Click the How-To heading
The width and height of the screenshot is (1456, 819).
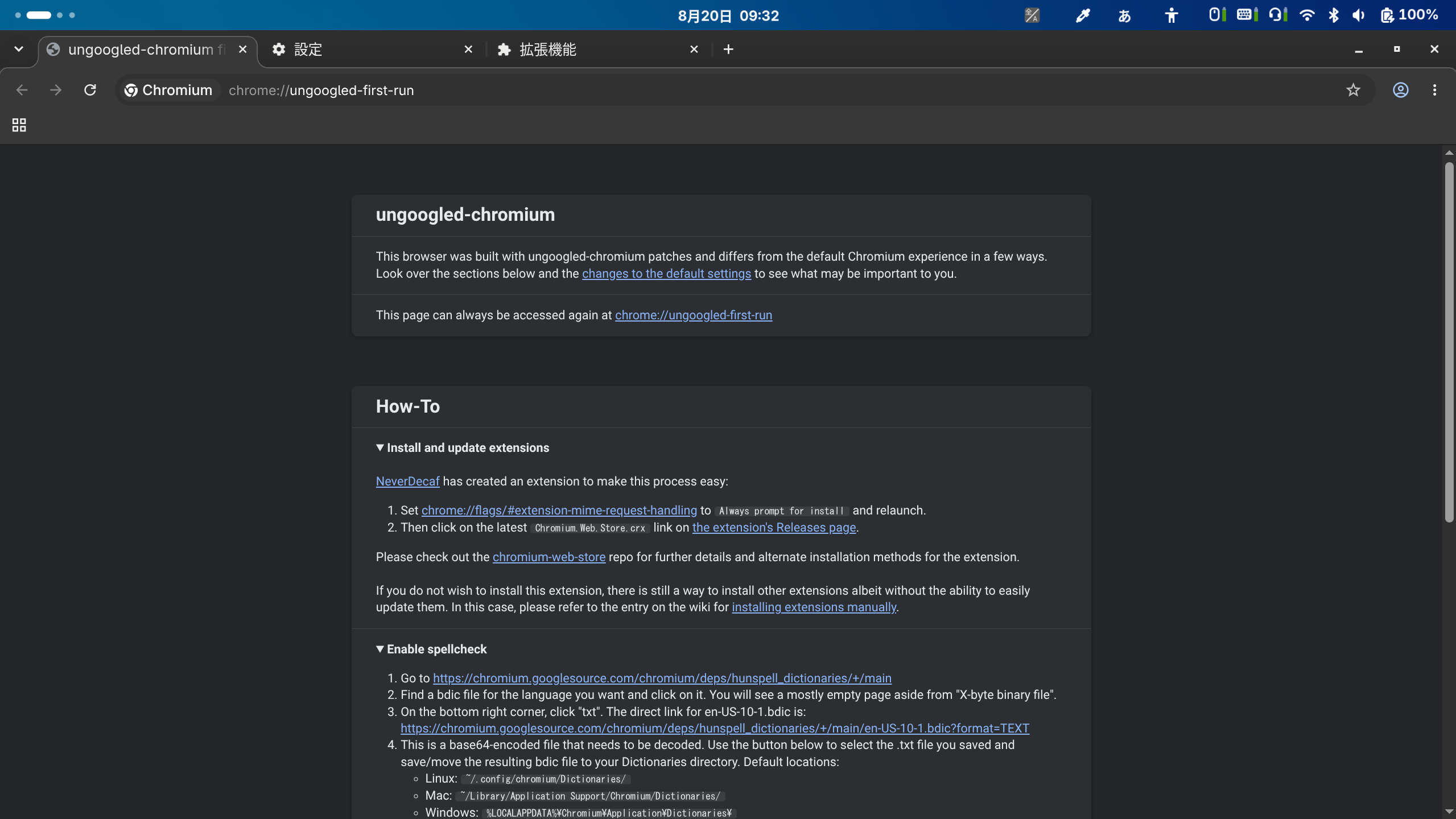pyautogui.click(x=407, y=406)
